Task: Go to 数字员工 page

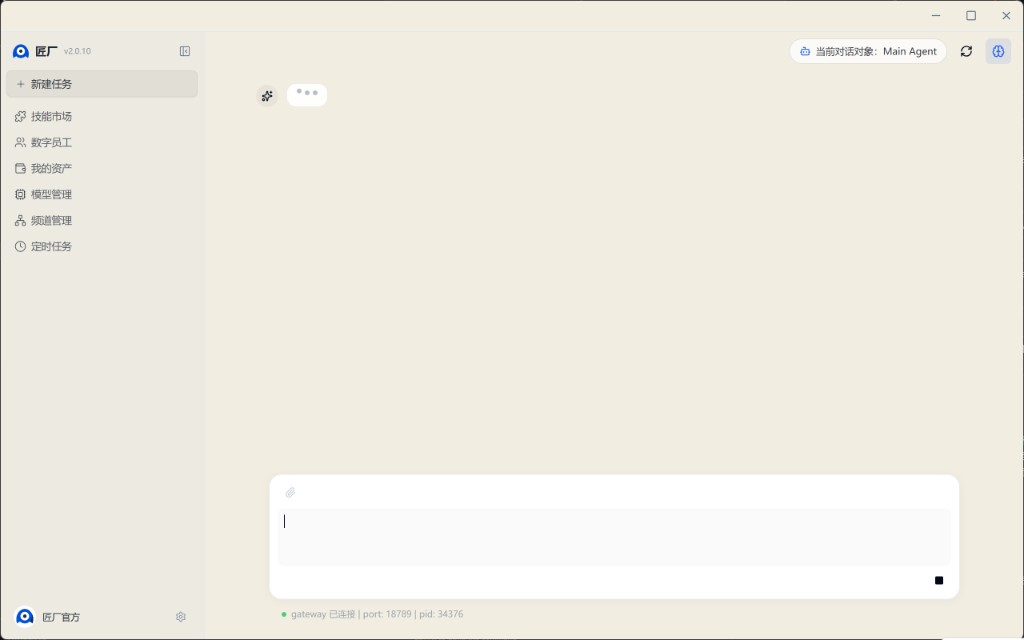Action: (x=51, y=142)
